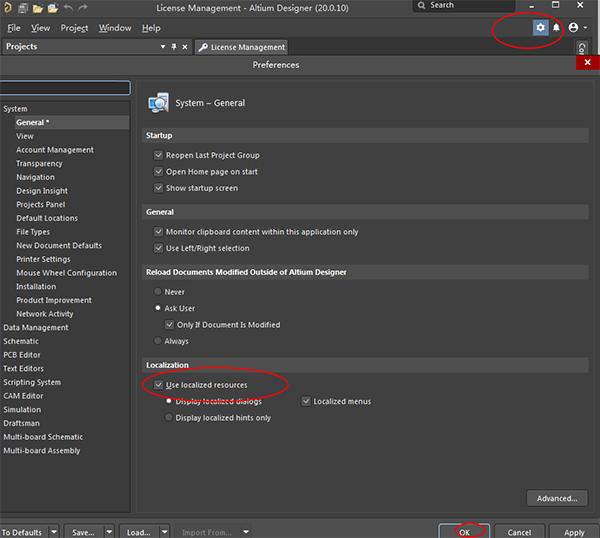Select the Always reload option
Screen dimensions: 600x538
(x=157, y=341)
